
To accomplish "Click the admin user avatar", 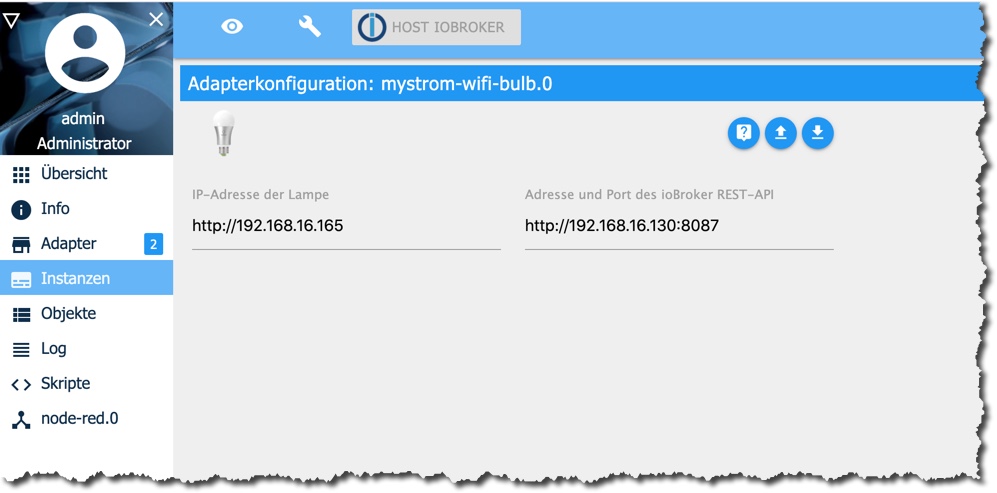I will click(85, 53).
